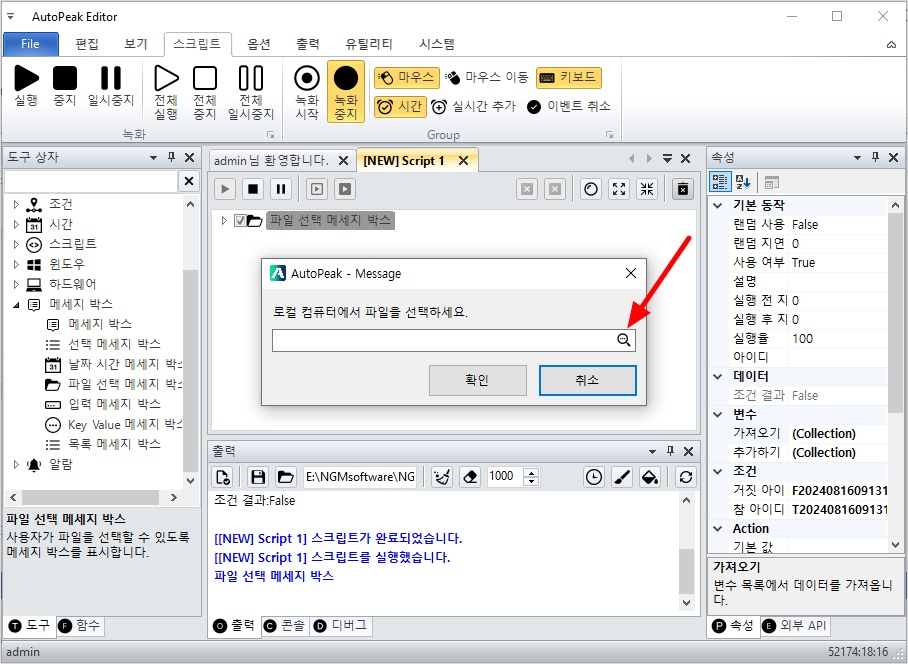The image size is (908, 664).
Task: Open the 보기 ribbon tab
Action: pos(136,44)
